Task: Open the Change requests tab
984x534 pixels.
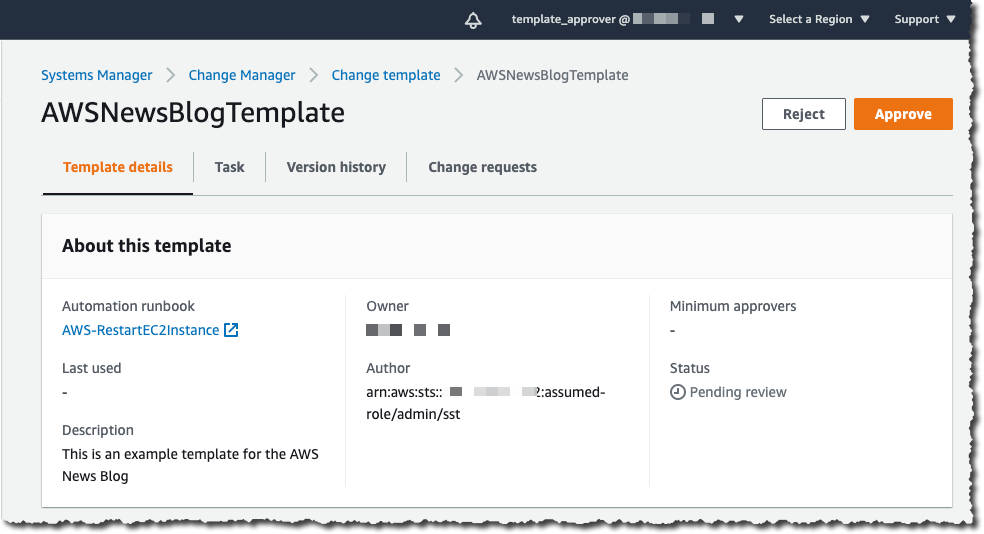Action: (x=483, y=168)
